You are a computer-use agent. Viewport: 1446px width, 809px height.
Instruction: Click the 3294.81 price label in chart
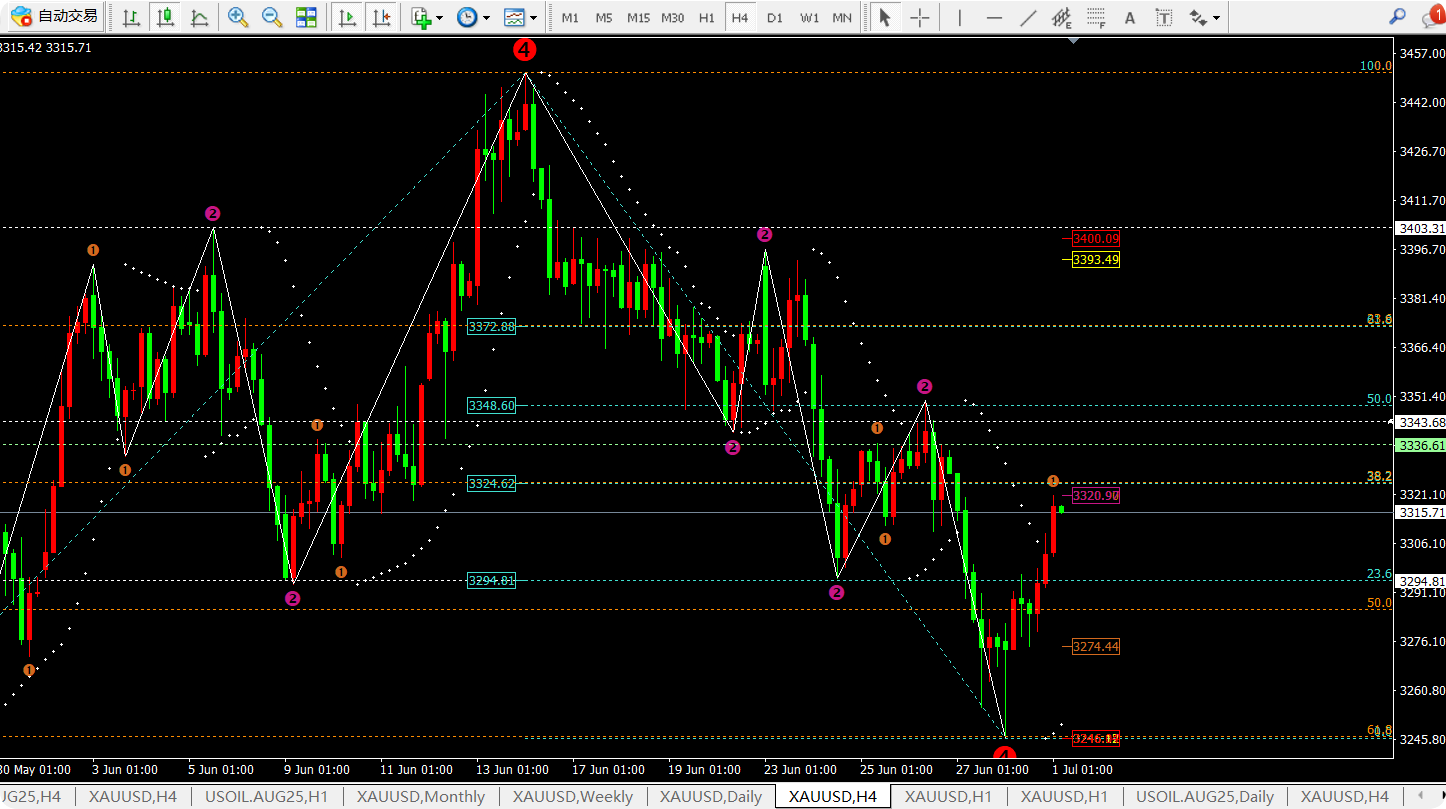click(x=491, y=581)
